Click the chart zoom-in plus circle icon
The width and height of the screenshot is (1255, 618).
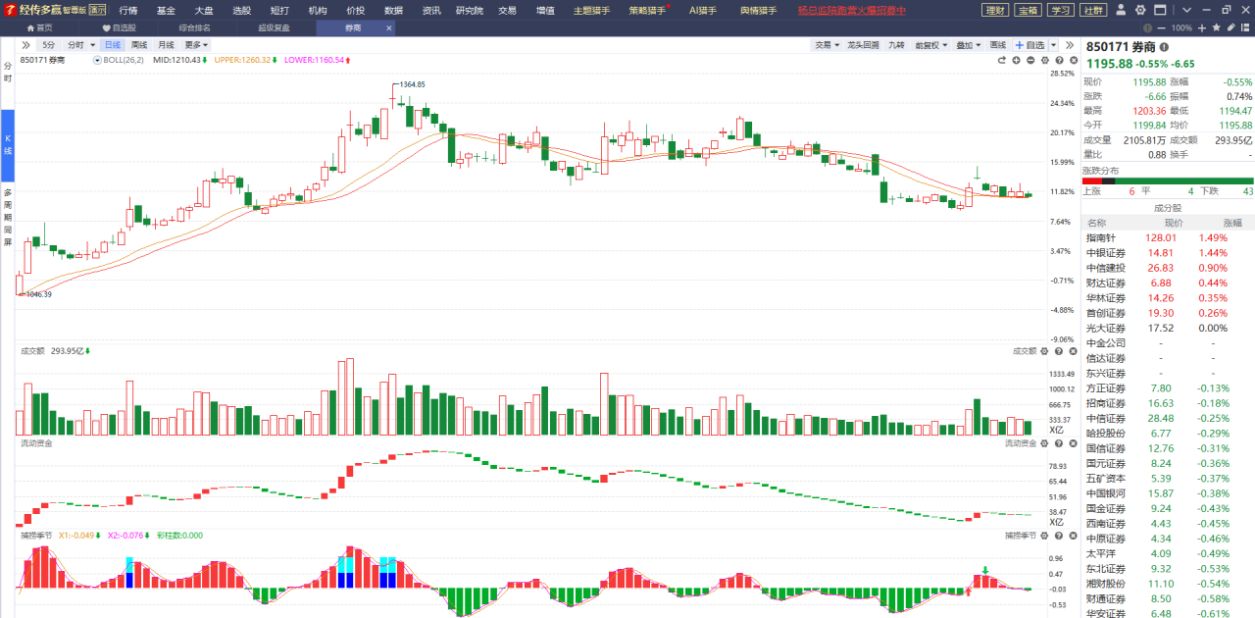[x=1016, y=60]
